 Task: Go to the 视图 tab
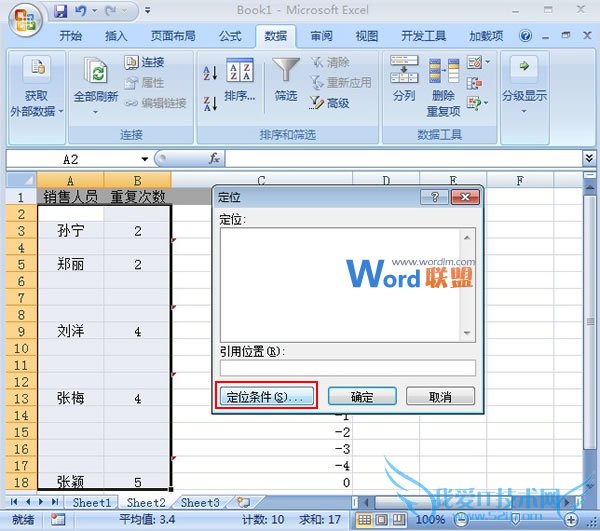click(367, 36)
